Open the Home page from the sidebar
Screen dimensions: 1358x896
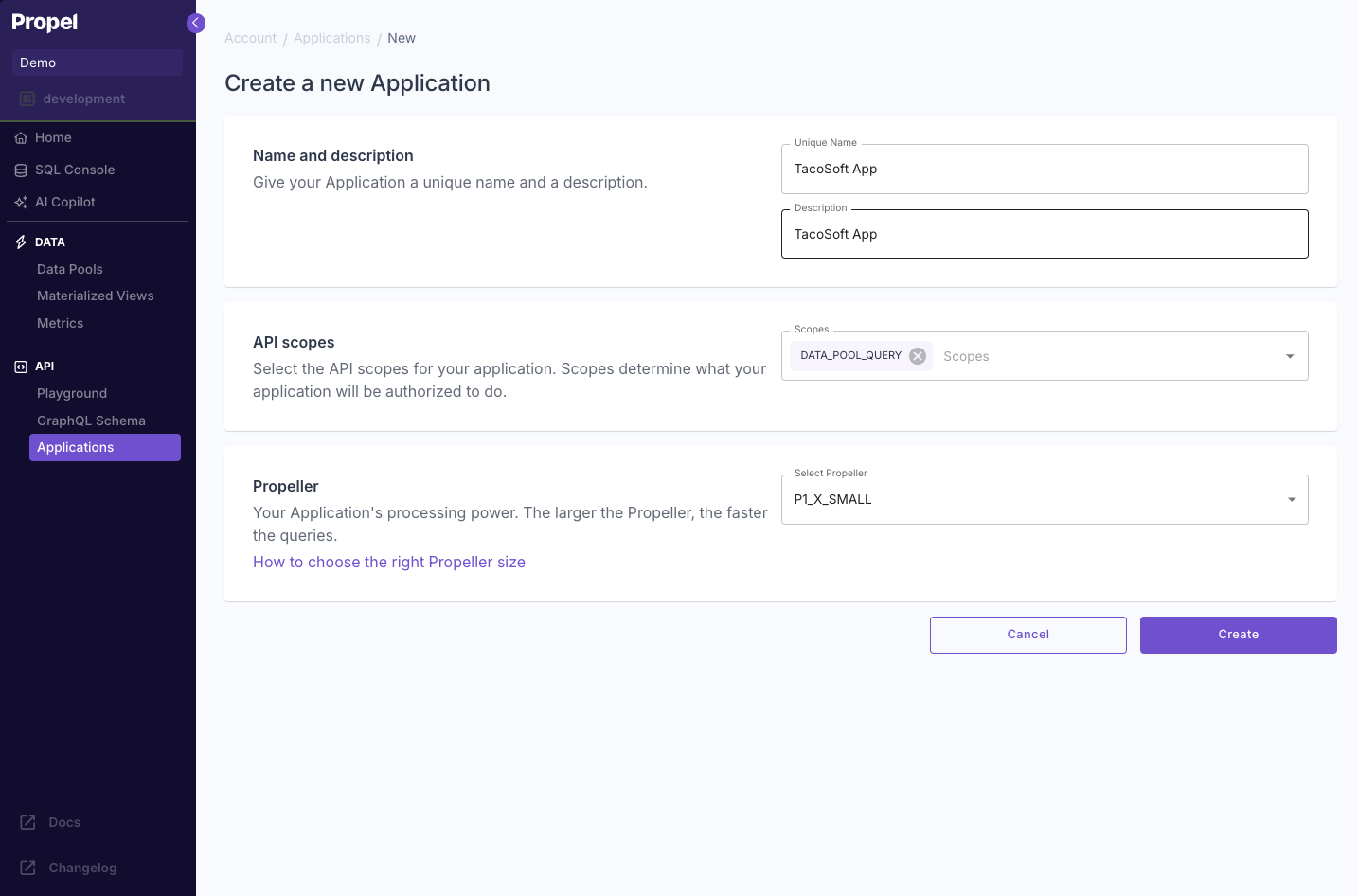pyautogui.click(x=53, y=137)
